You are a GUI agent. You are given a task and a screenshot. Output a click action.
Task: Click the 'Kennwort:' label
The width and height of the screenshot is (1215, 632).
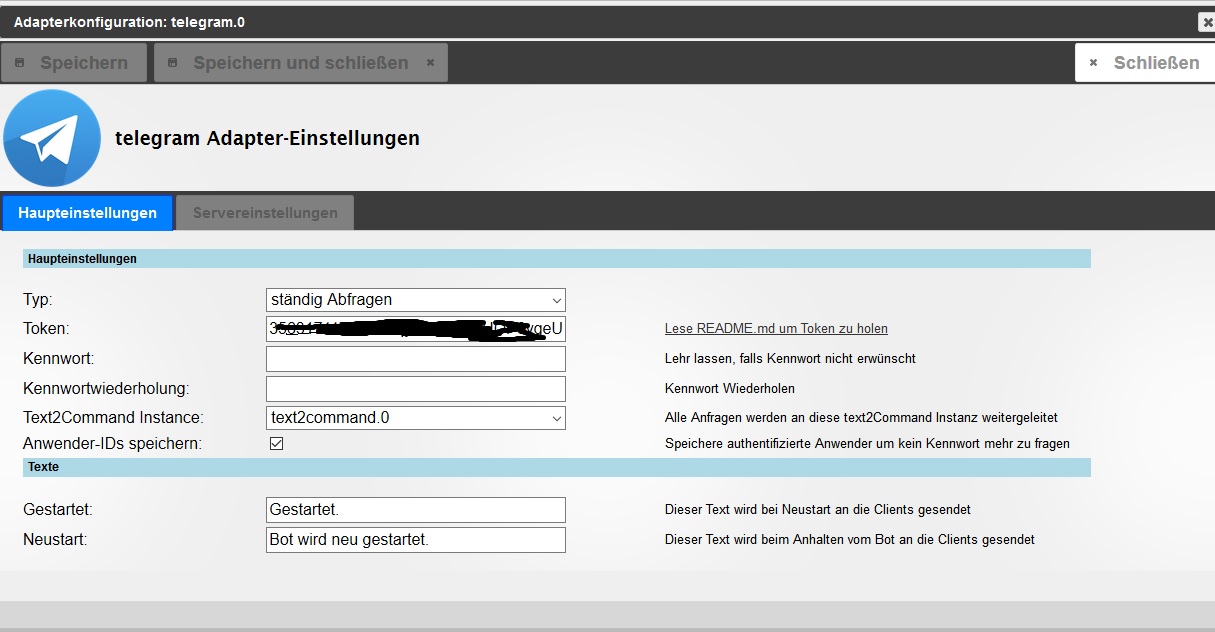pos(58,358)
